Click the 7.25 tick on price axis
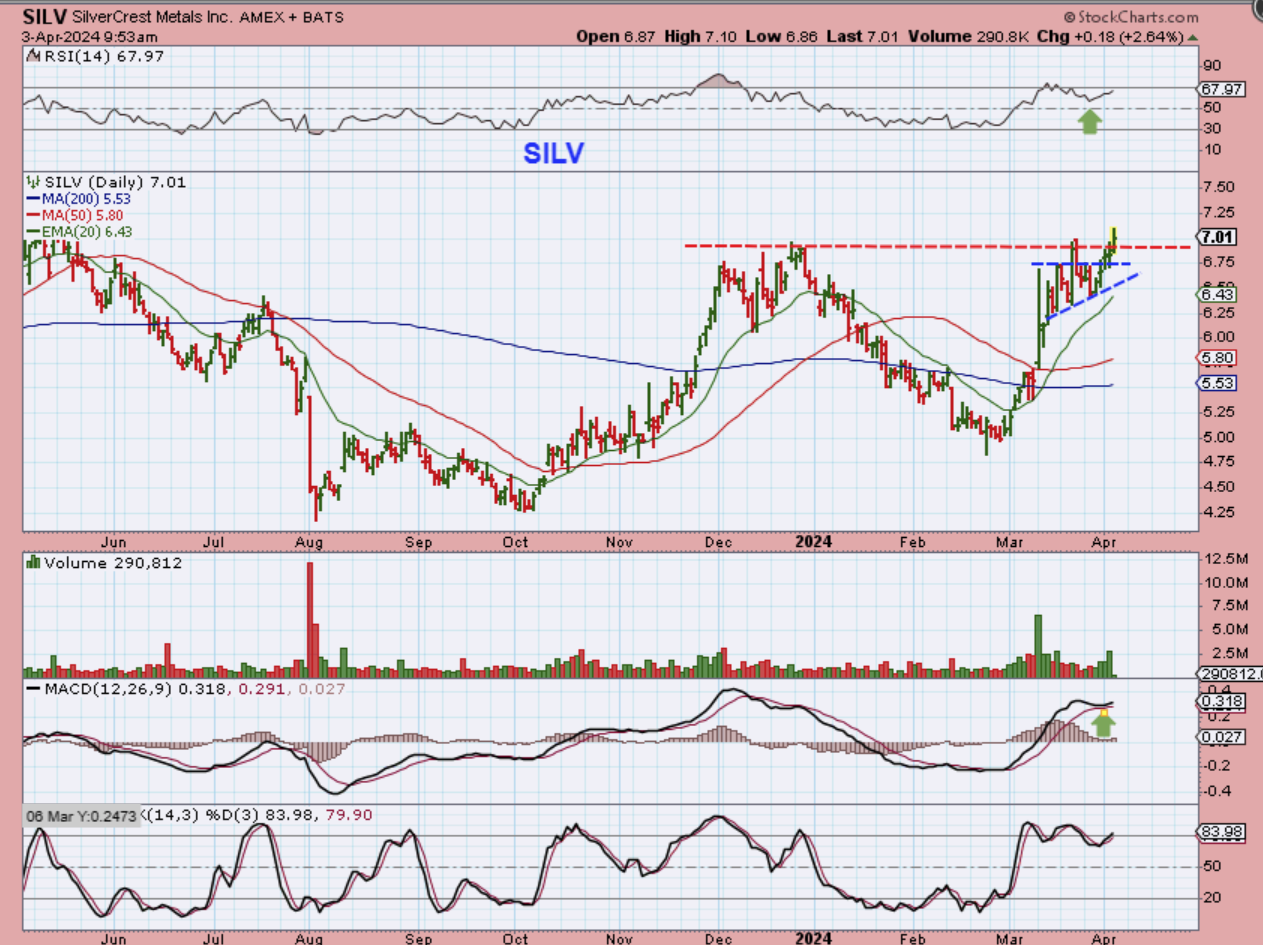 (x=1218, y=213)
